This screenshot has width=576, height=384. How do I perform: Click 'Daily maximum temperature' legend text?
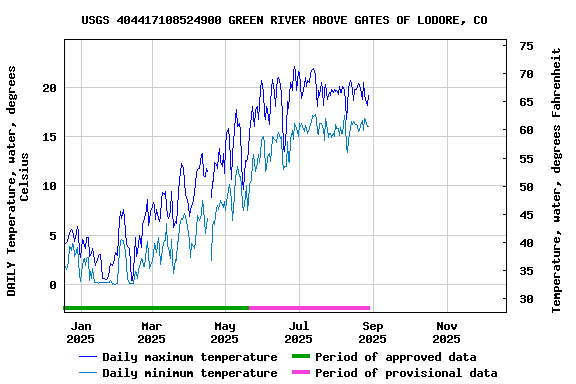coord(190,357)
